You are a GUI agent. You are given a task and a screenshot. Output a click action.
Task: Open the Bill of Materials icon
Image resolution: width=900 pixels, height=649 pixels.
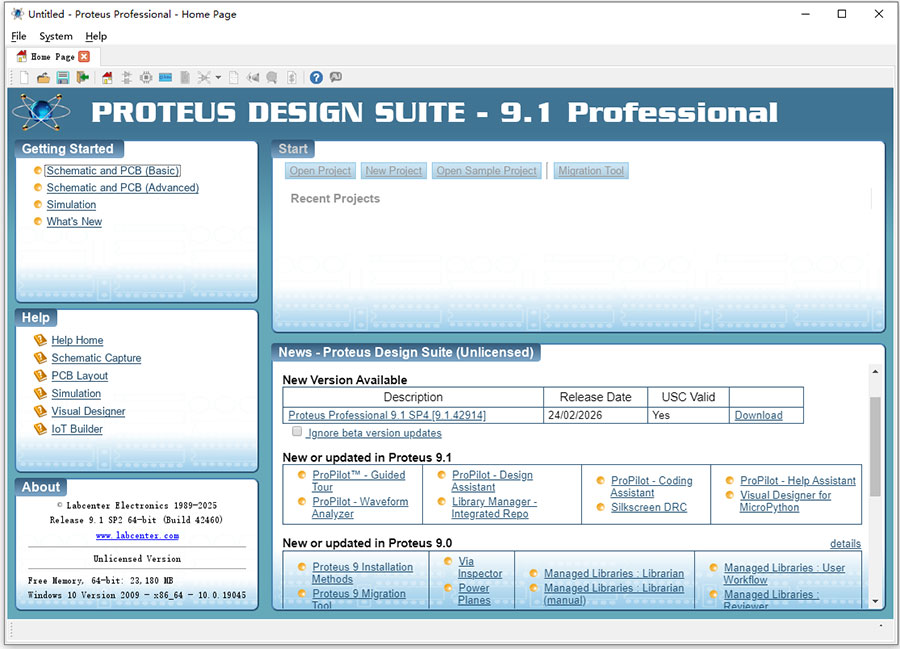[183, 76]
